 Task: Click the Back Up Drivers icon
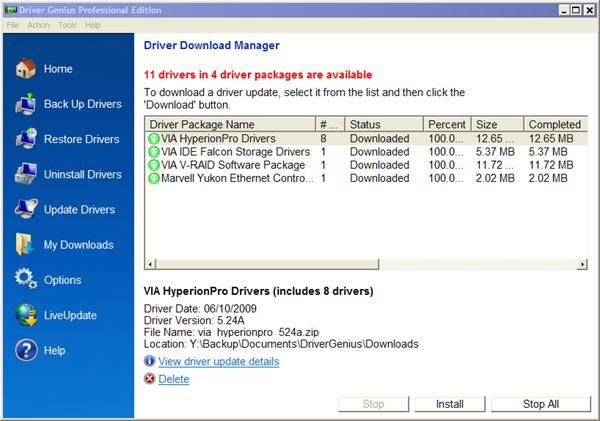[x=26, y=104]
